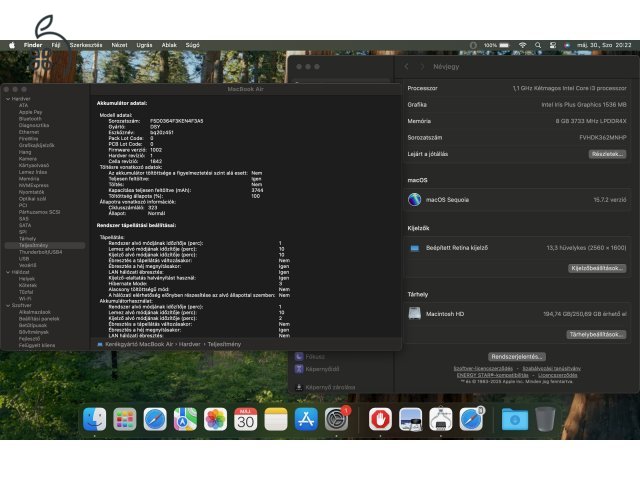Select Memória in hardware list
The height and width of the screenshot is (480, 640).
point(29,179)
